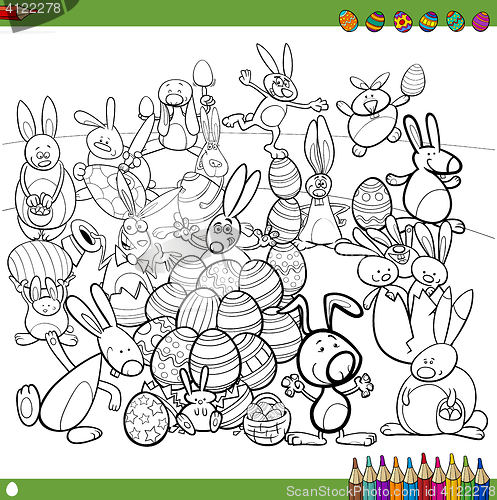
Task: Pick the purple colored pencil
Action: pos(382,478)
